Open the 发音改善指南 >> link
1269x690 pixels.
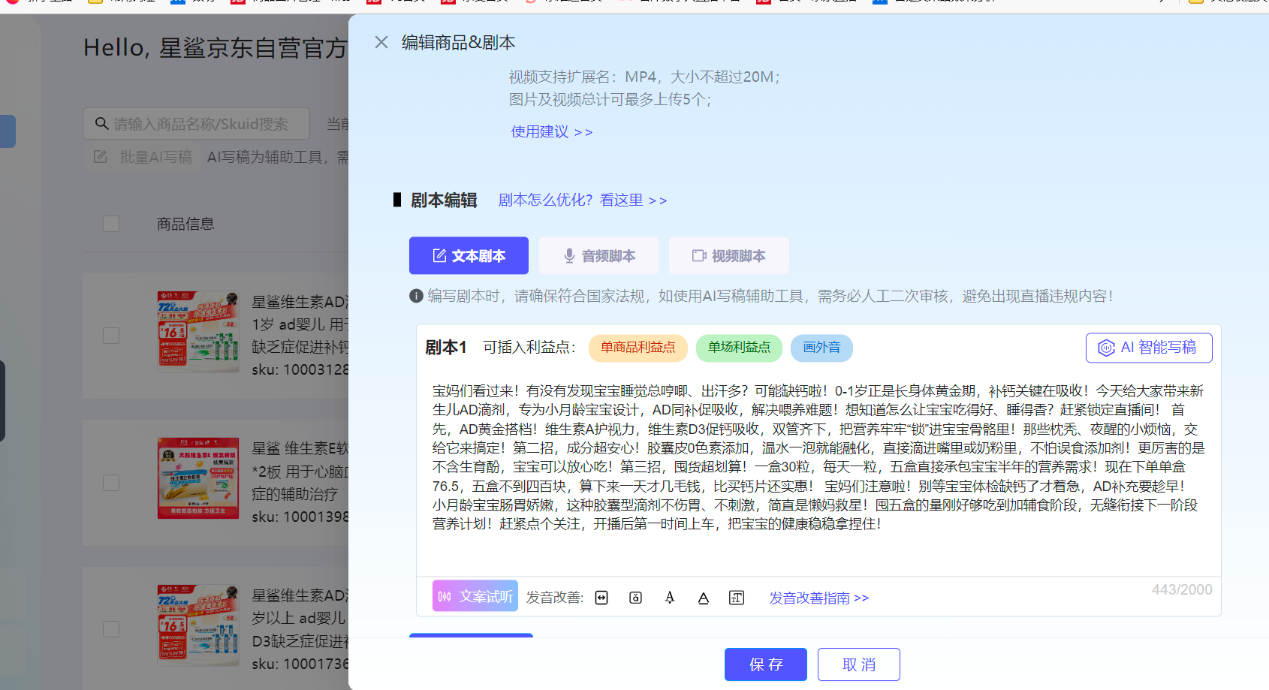[x=819, y=598]
